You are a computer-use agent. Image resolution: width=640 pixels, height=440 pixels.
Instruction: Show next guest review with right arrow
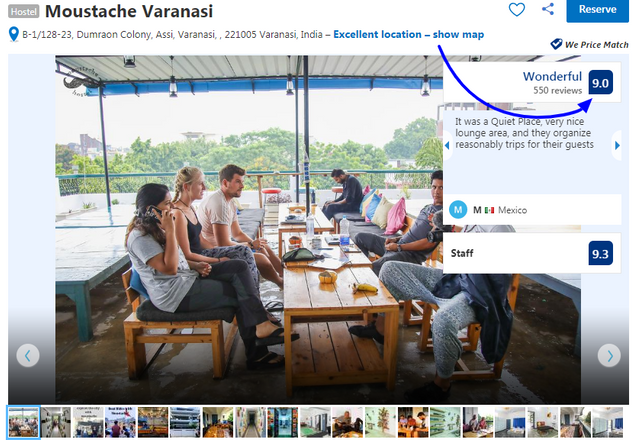tap(617, 145)
